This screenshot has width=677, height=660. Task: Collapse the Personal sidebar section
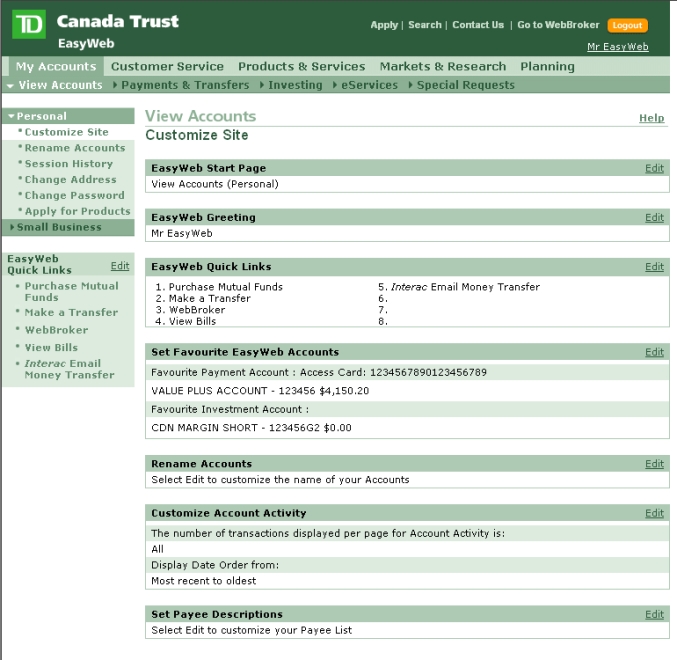click(69, 116)
